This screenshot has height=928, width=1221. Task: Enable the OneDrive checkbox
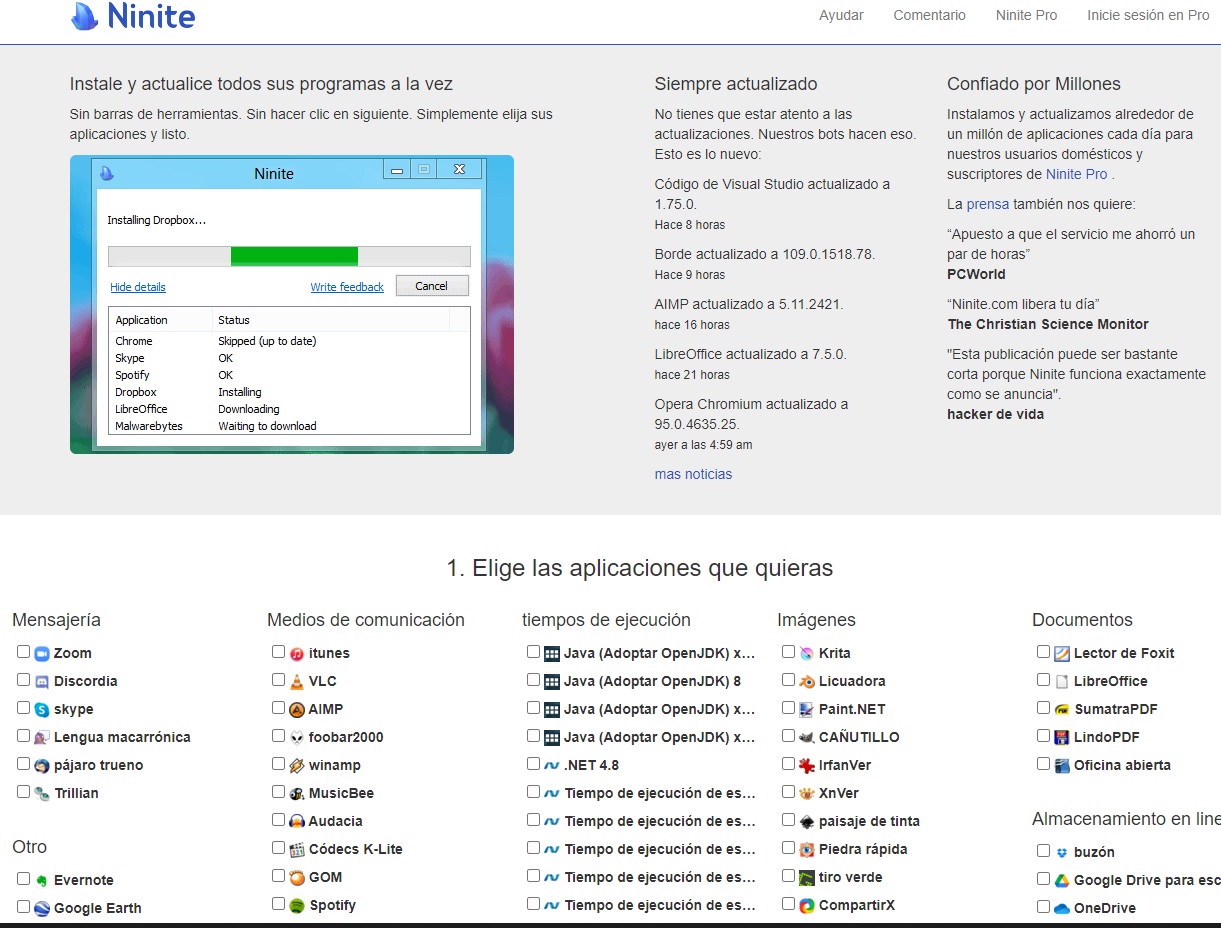click(1043, 907)
